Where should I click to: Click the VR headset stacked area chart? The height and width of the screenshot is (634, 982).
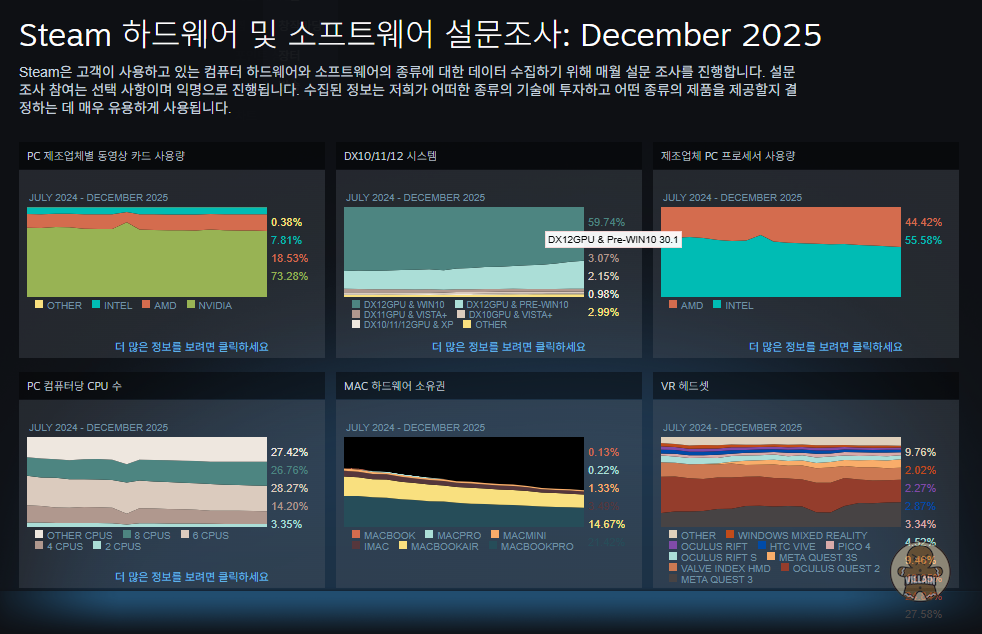781,482
